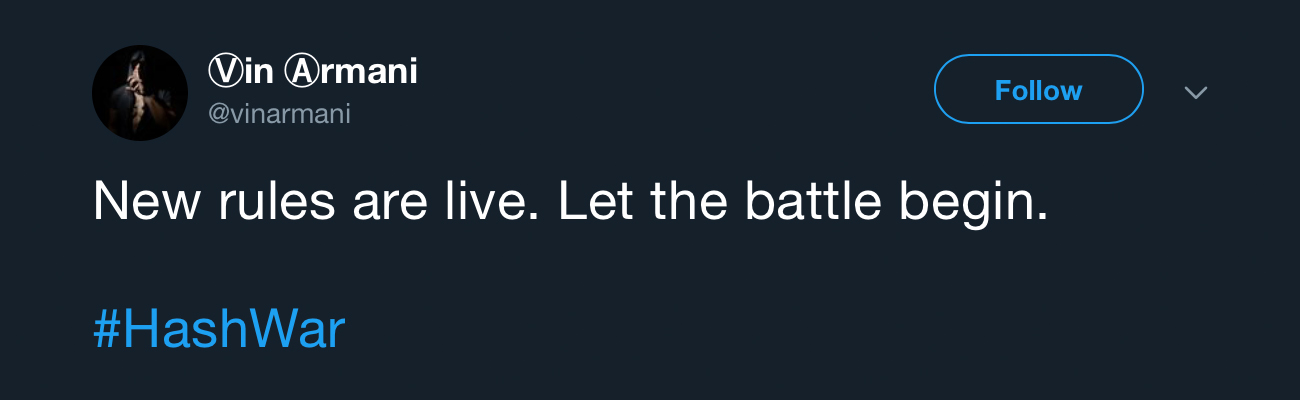Click the word 'battle' in tweet
The image size is (1300, 400).
(813, 202)
